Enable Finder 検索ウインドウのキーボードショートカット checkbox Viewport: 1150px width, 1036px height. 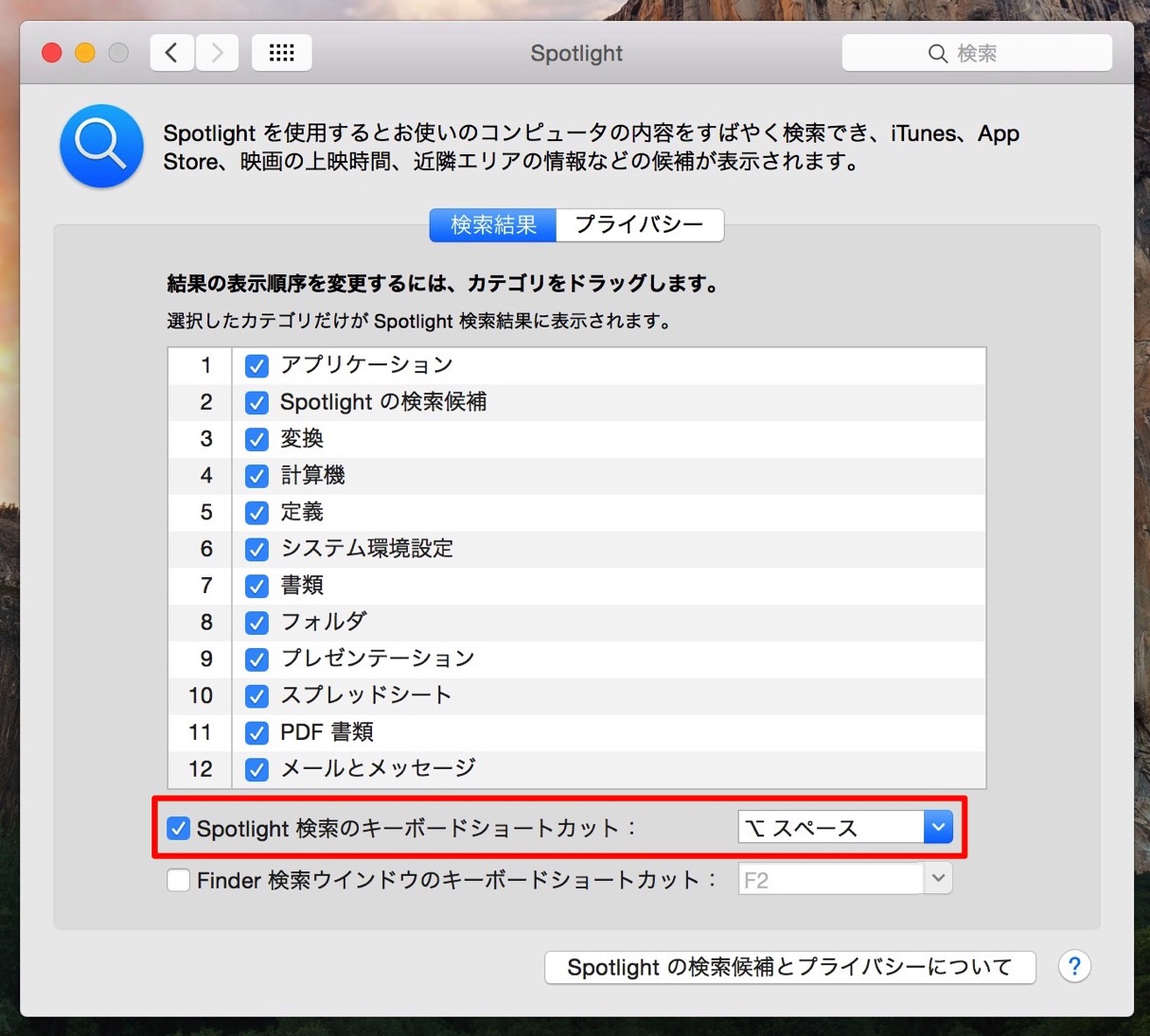179,880
